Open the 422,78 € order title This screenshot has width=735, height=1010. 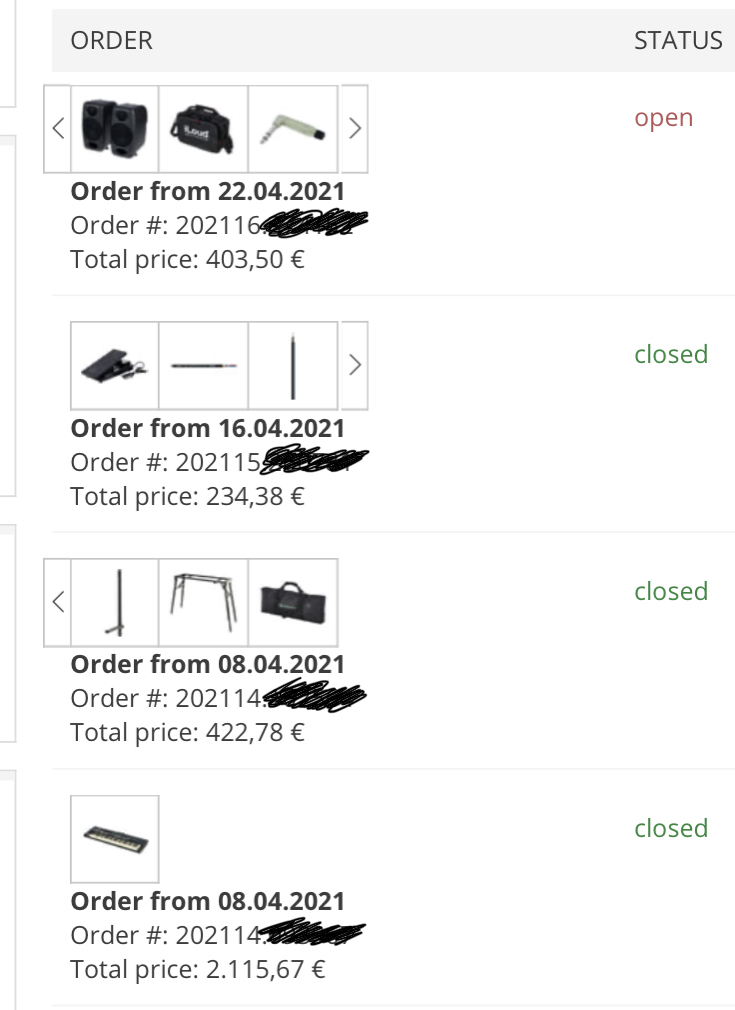[x=207, y=664]
